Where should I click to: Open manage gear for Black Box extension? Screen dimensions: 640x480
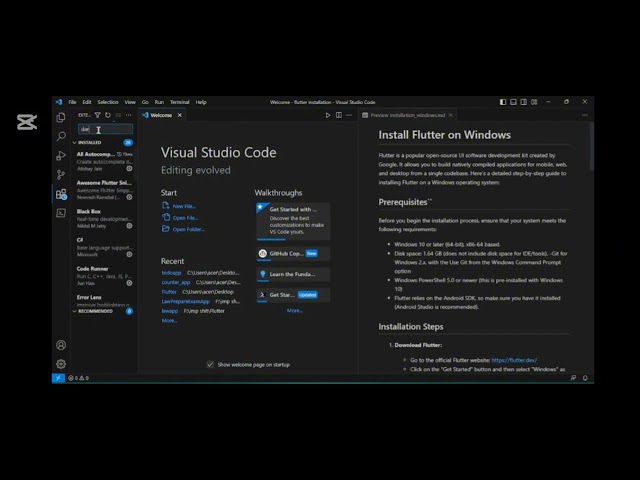[129, 226]
